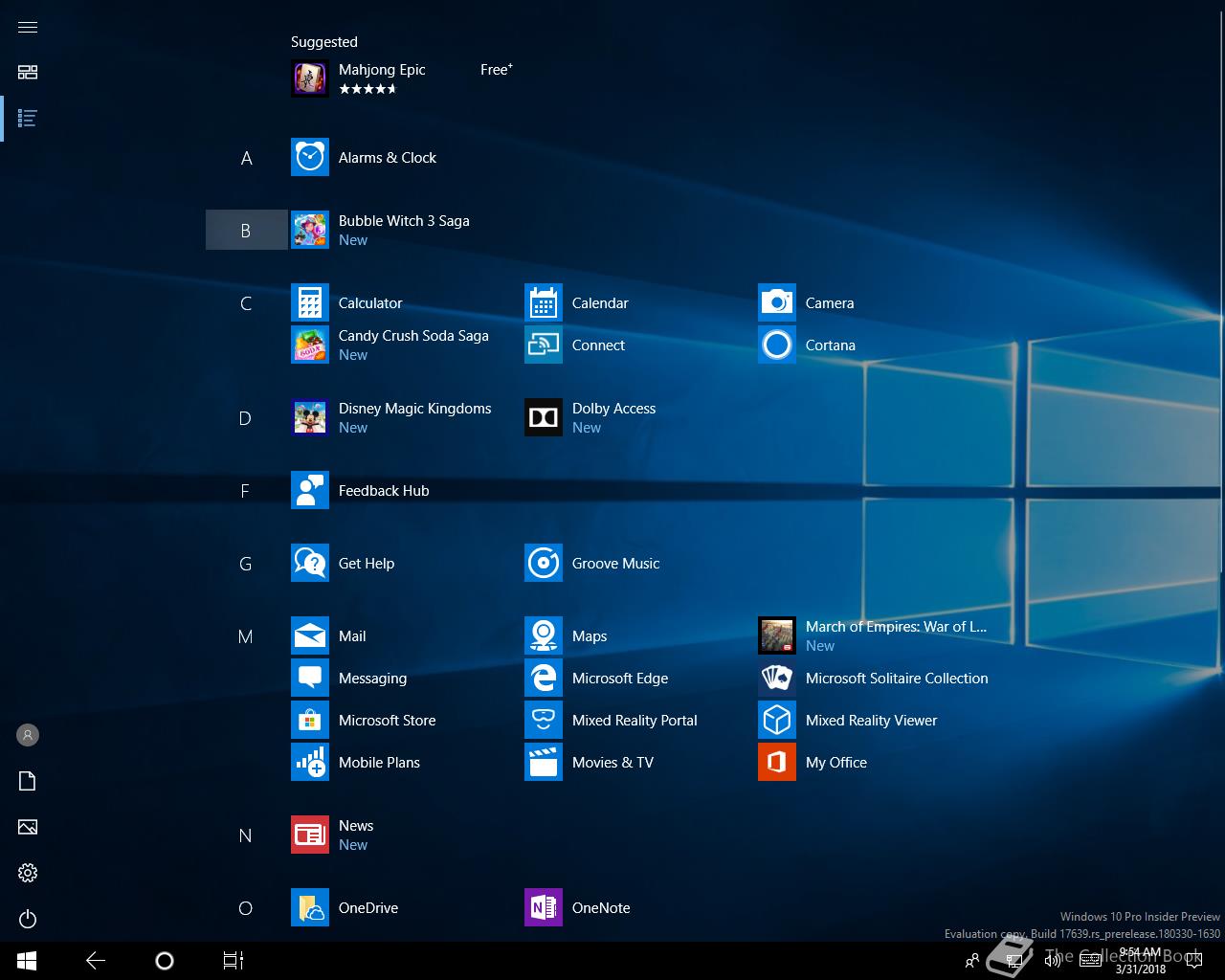The width and height of the screenshot is (1225, 980).
Task: Open Task View on taskbar
Action: click(234, 961)
